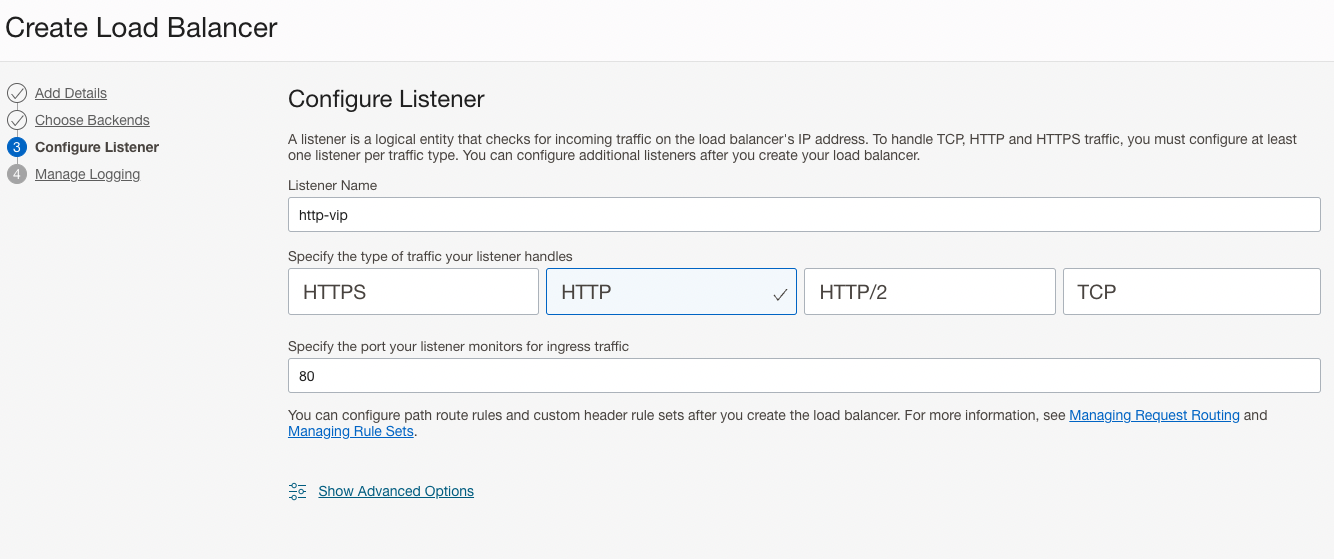Viewport: 1334px width, 559px height.
Task: Select HTTP/2 traffic type
Action: point(929,292)
